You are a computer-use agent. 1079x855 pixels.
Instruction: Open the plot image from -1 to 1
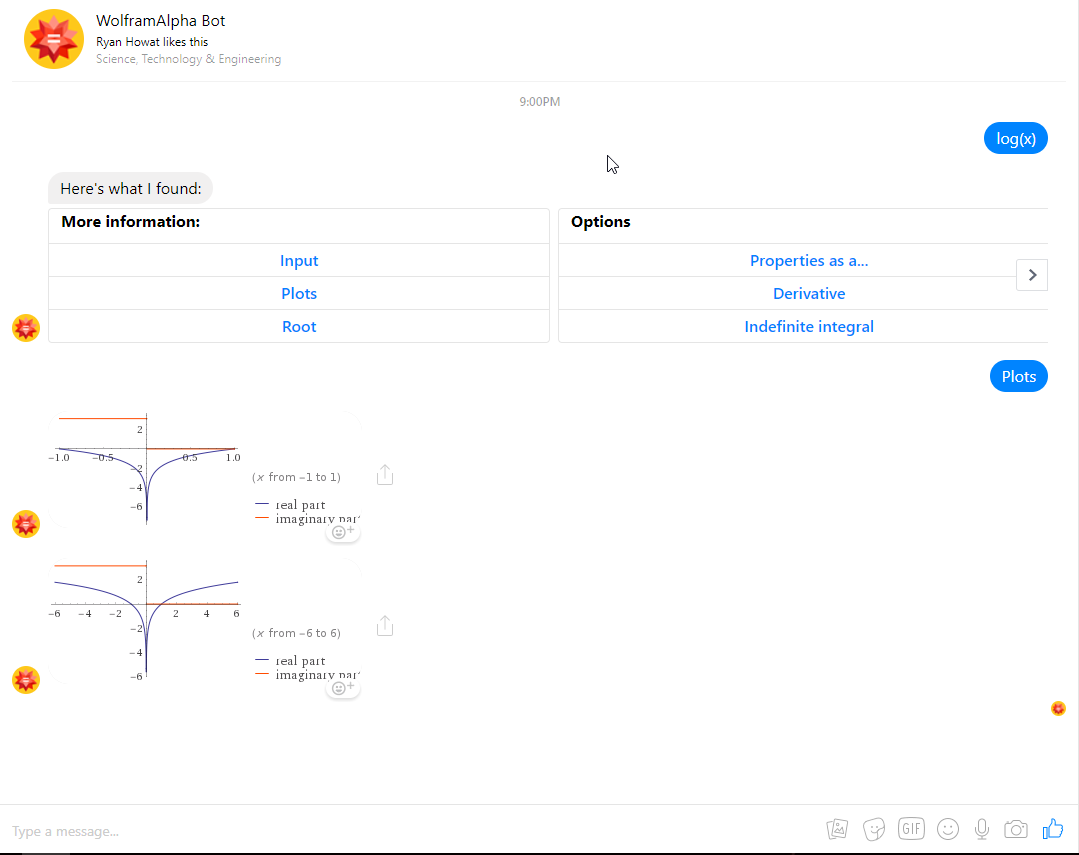point(205,469)
